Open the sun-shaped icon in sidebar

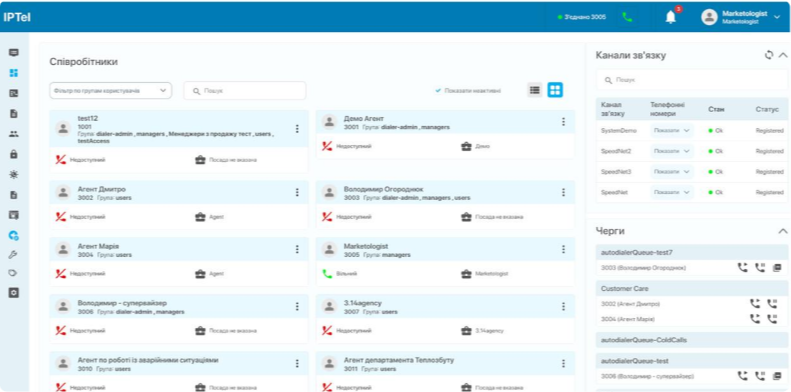[x=14, y=175]
